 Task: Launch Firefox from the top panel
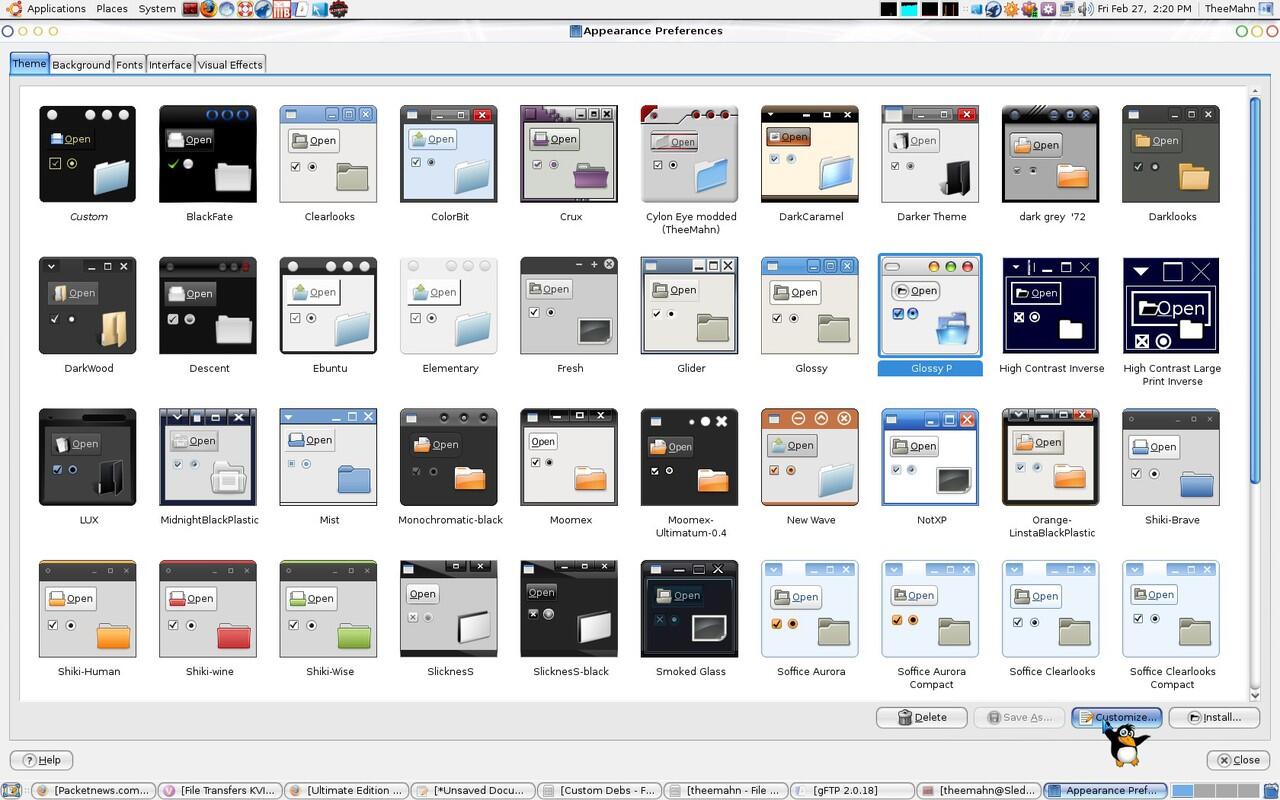pos(208,9)
